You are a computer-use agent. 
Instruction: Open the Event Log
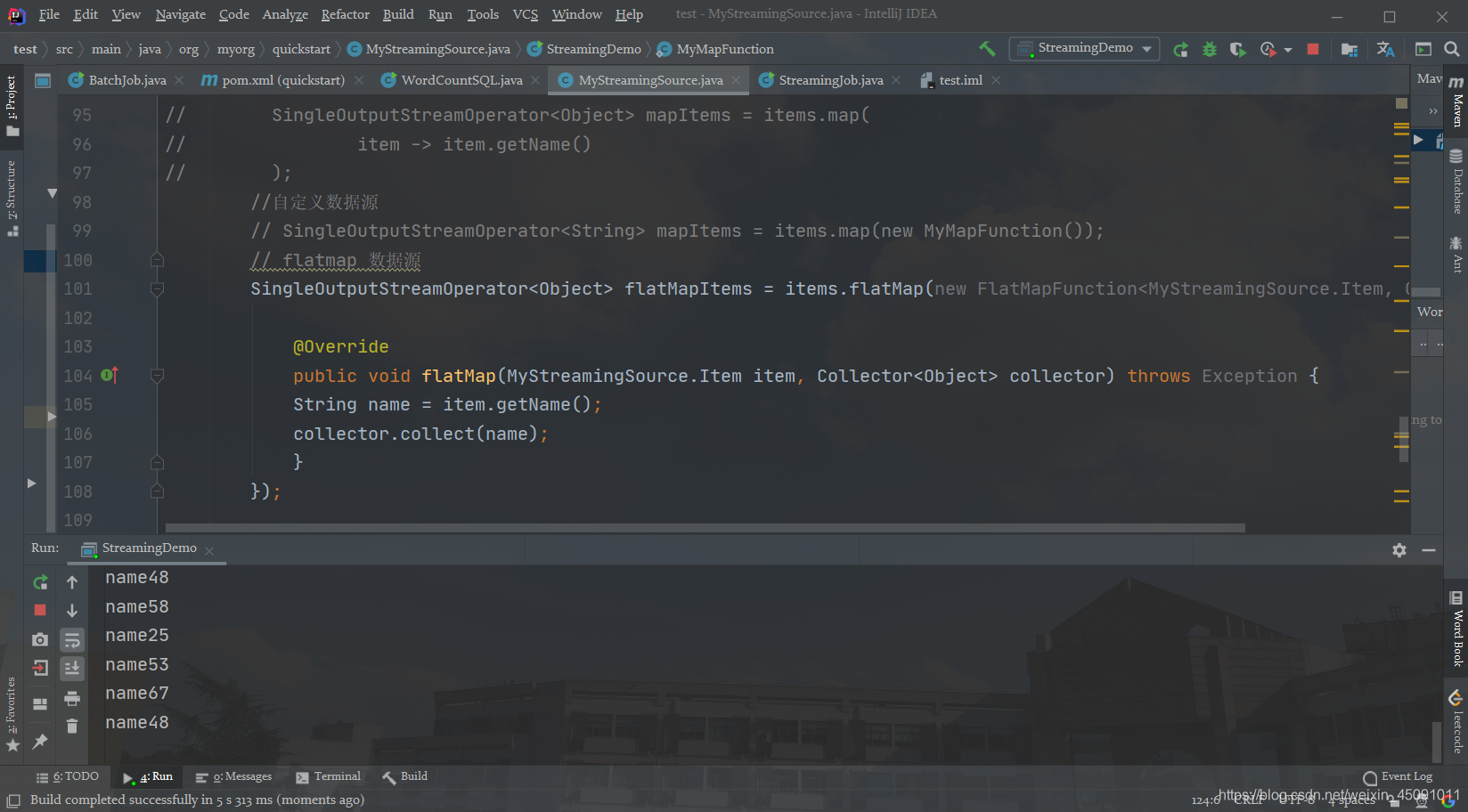[x=1398, y=776]
